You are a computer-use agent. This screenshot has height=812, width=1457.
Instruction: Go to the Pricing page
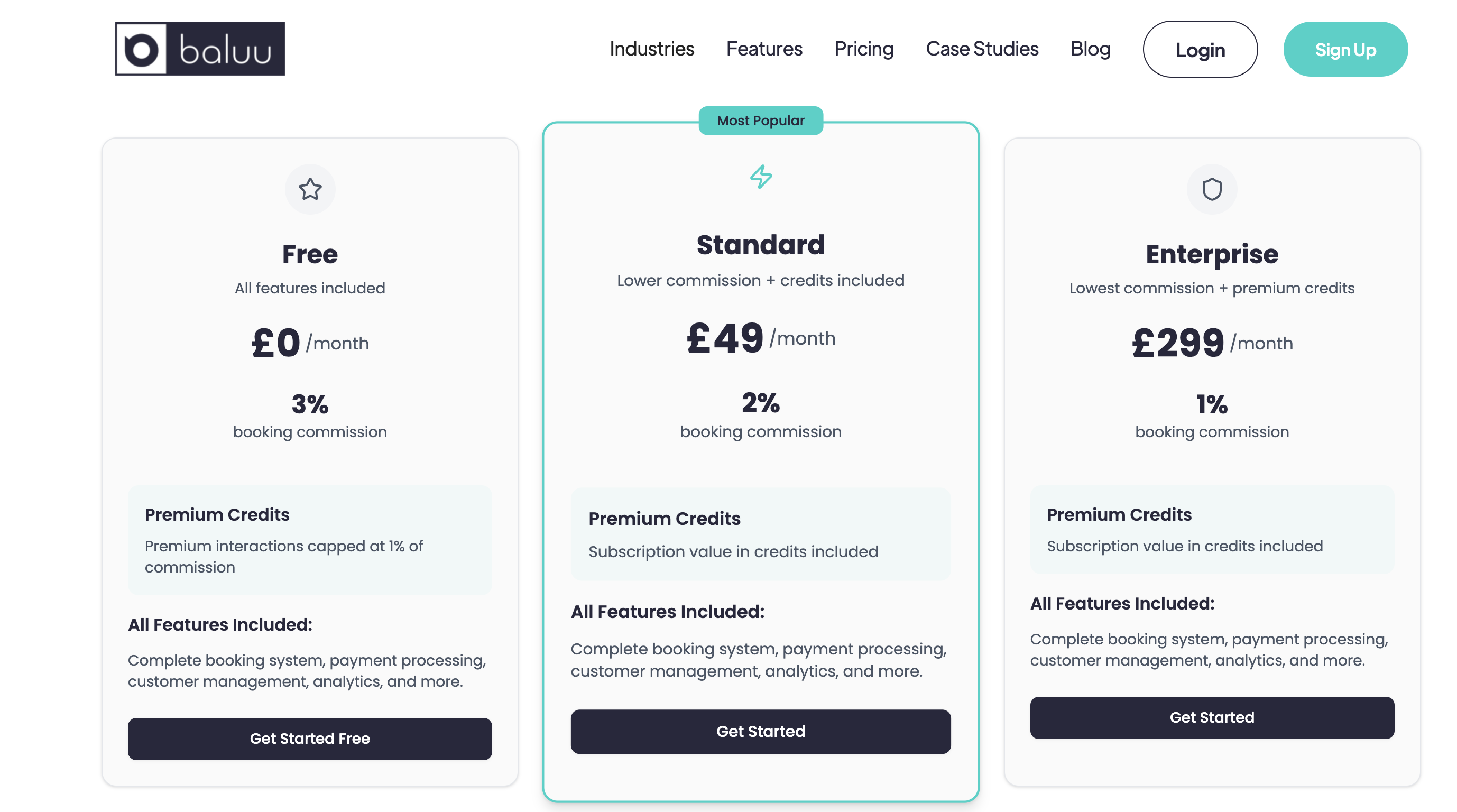[x=864, y=49]
